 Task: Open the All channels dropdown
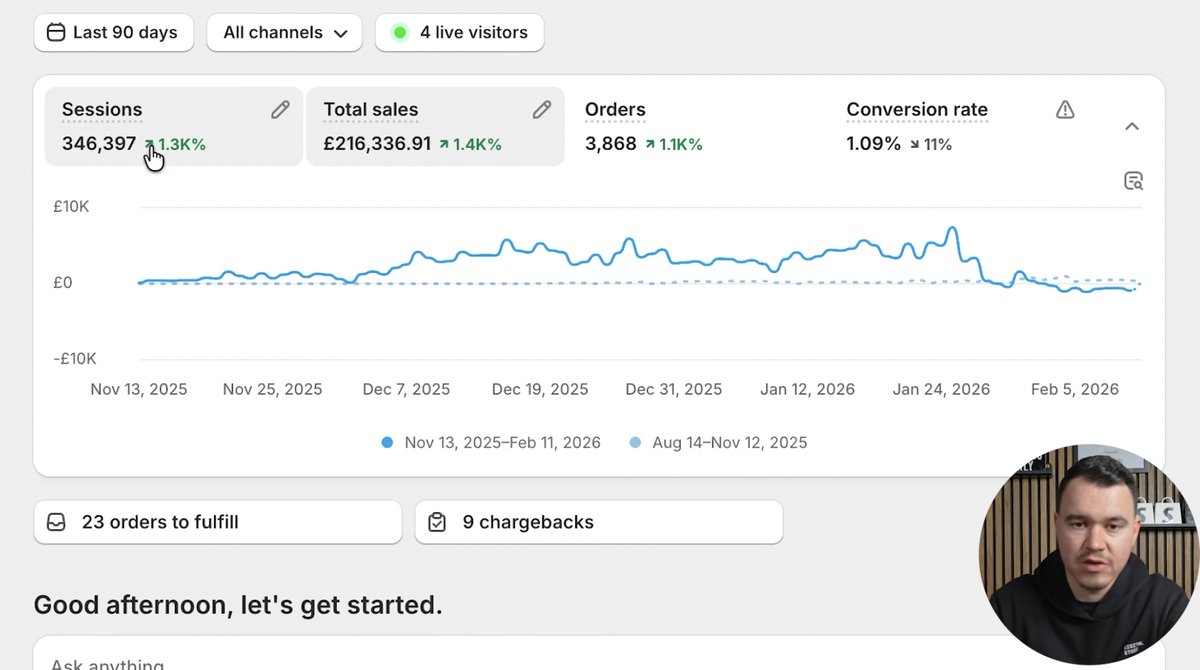(285, 33)
